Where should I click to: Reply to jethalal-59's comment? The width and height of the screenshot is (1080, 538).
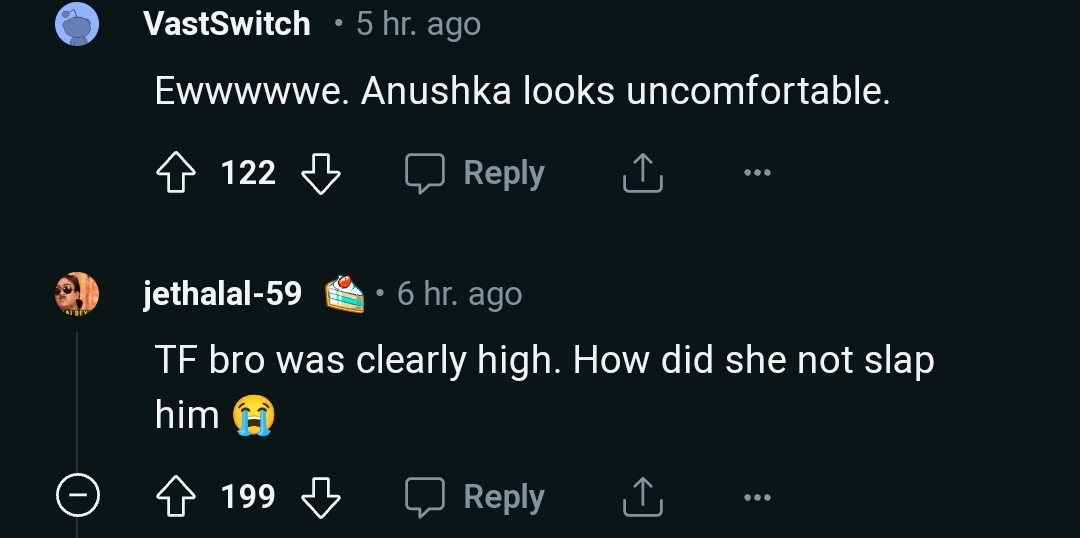coord(475,497)
